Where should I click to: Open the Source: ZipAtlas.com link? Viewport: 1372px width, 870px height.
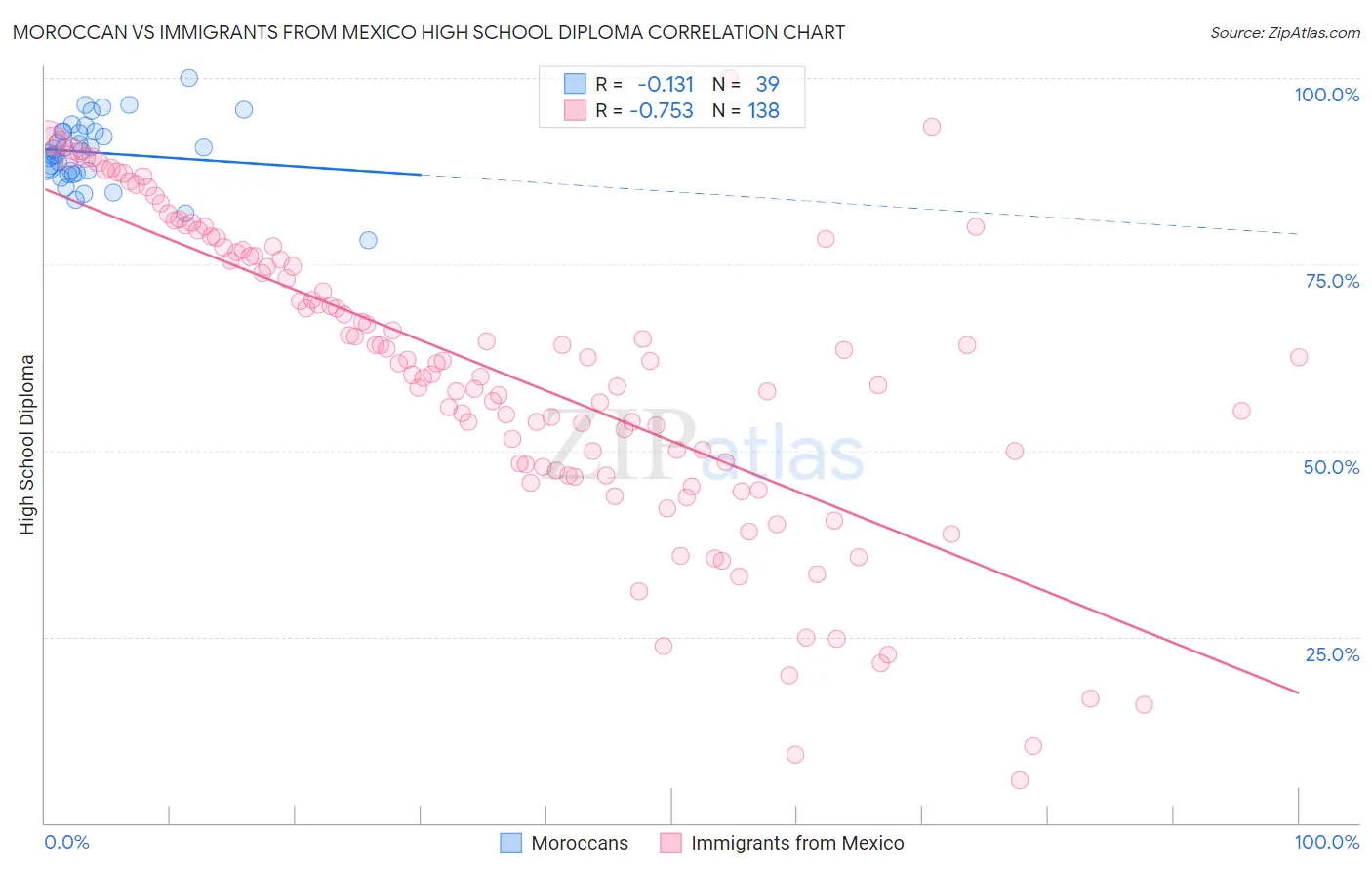coord(1285,32)
